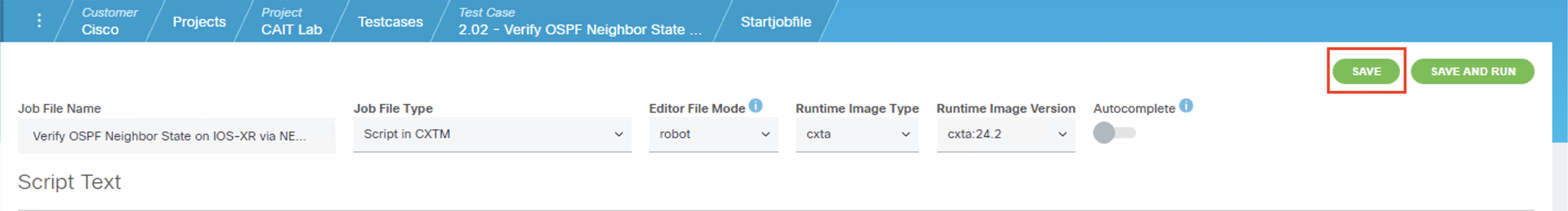Open the three-dot vertical menu icon

click(39, 21)
